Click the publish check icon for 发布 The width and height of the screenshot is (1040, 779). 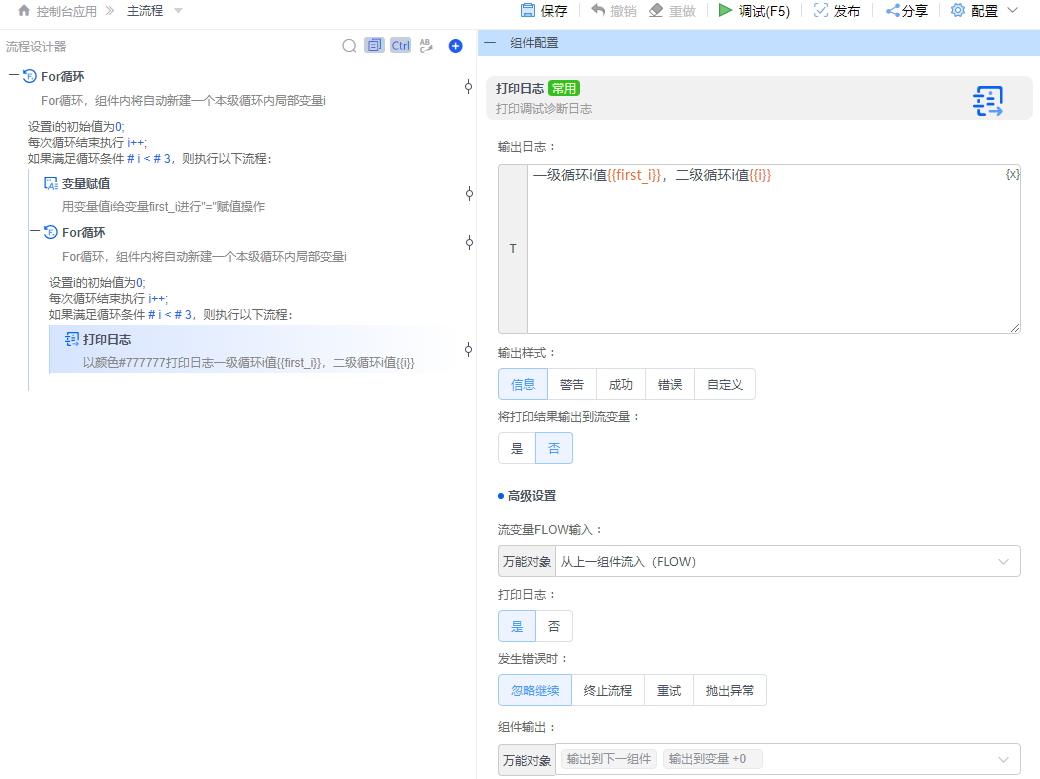(820, 10)
